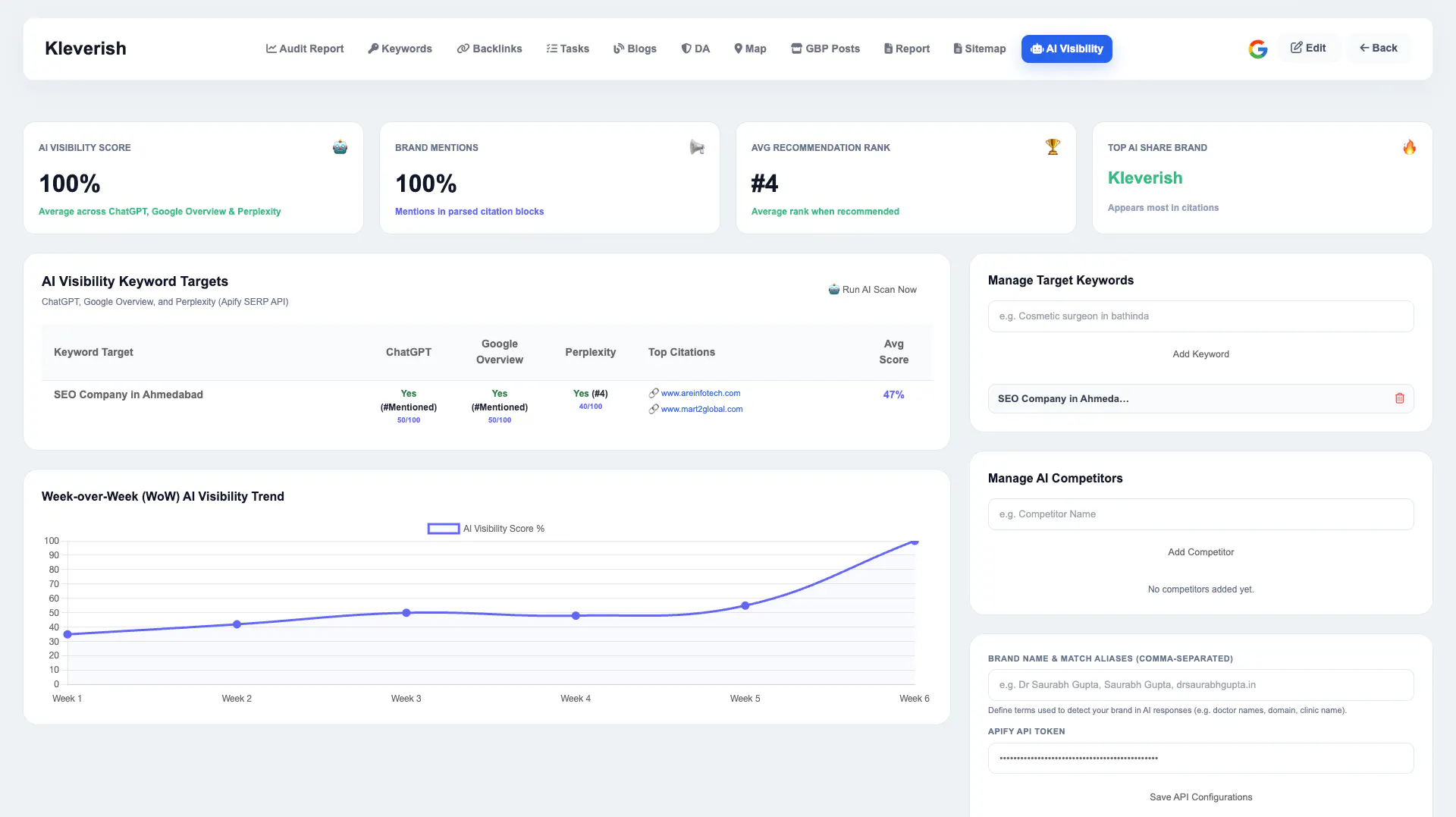The image size is (1456, 817).
Task: Click the Add Keyword button
Action: pos(1201,354)
